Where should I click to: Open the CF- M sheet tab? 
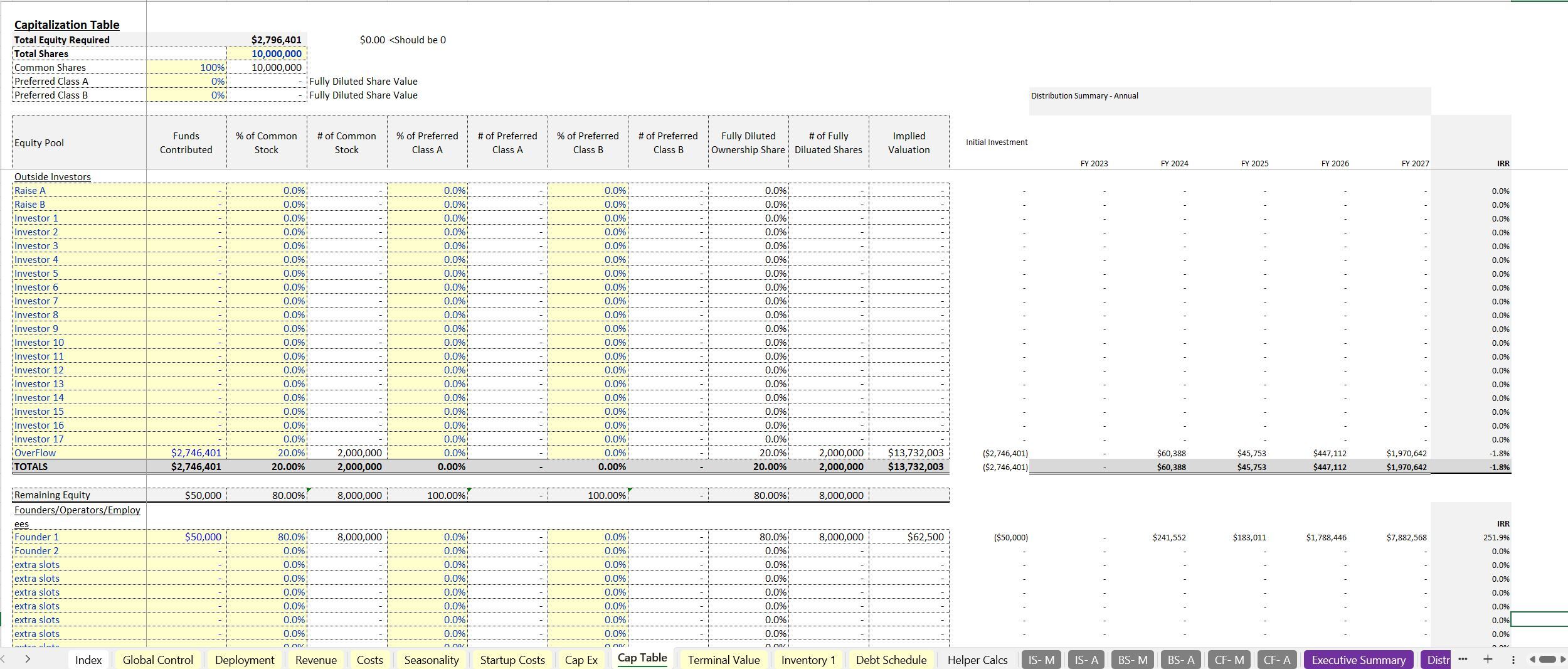[1229, 660]
